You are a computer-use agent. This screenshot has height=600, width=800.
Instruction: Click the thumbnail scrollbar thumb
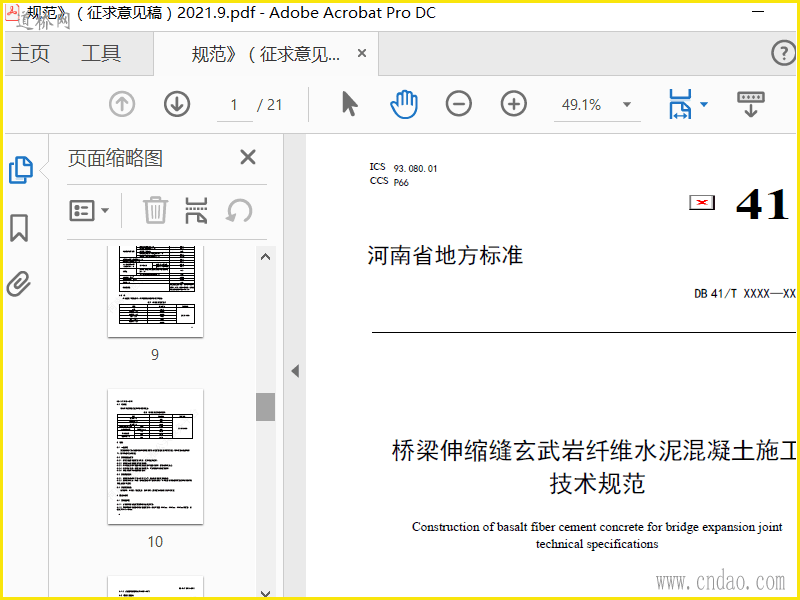tap(265, 407)
